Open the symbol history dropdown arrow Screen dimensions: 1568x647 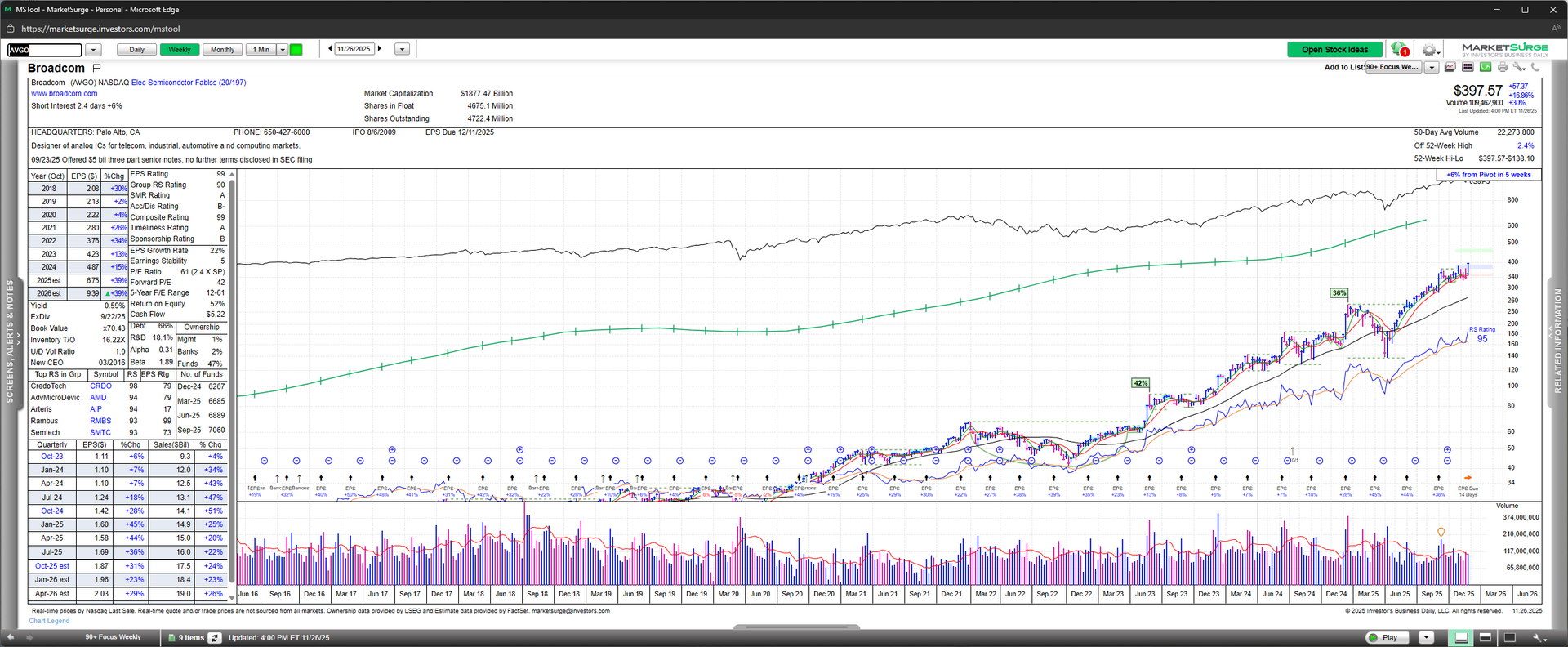93,50
